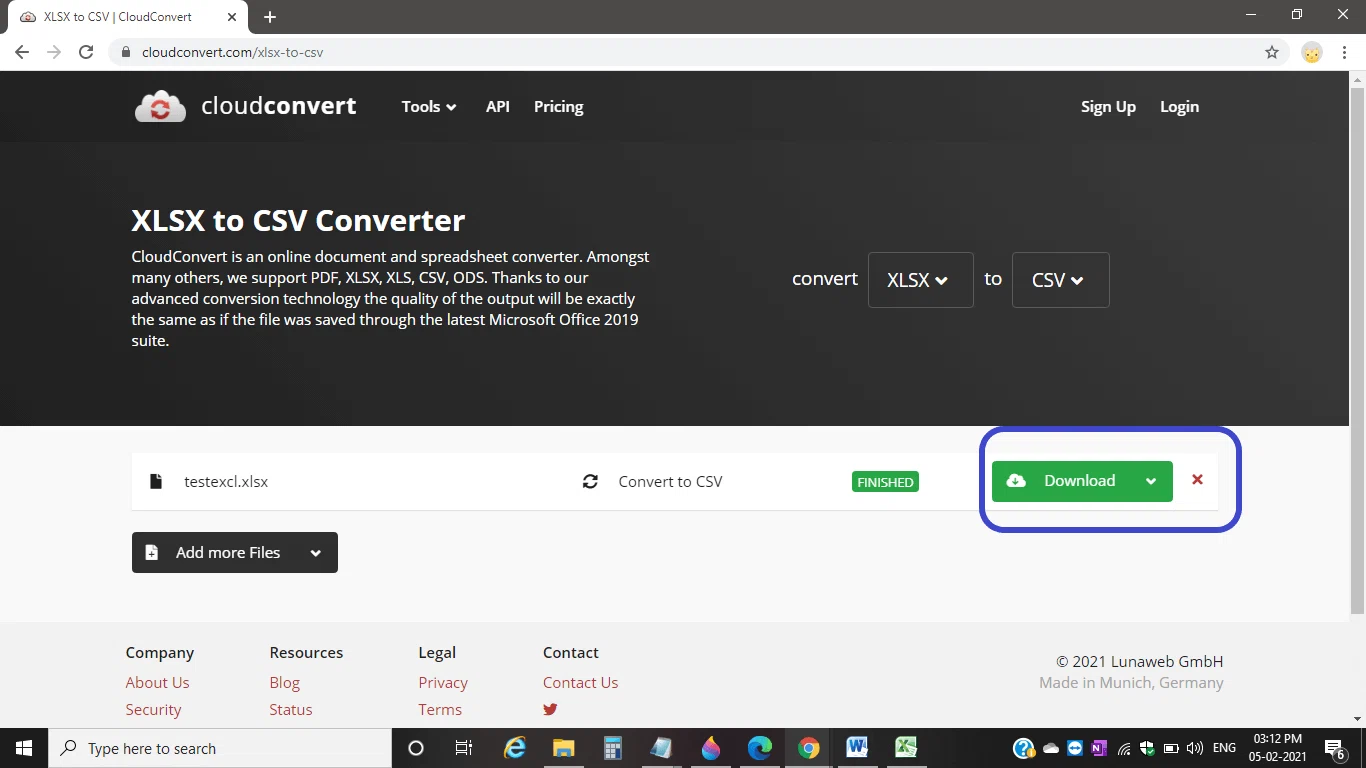Image resolution: width=1366 pixels, height=768 pixels.
Task: Open notification center on taskbar
Action: (1335, 748)
